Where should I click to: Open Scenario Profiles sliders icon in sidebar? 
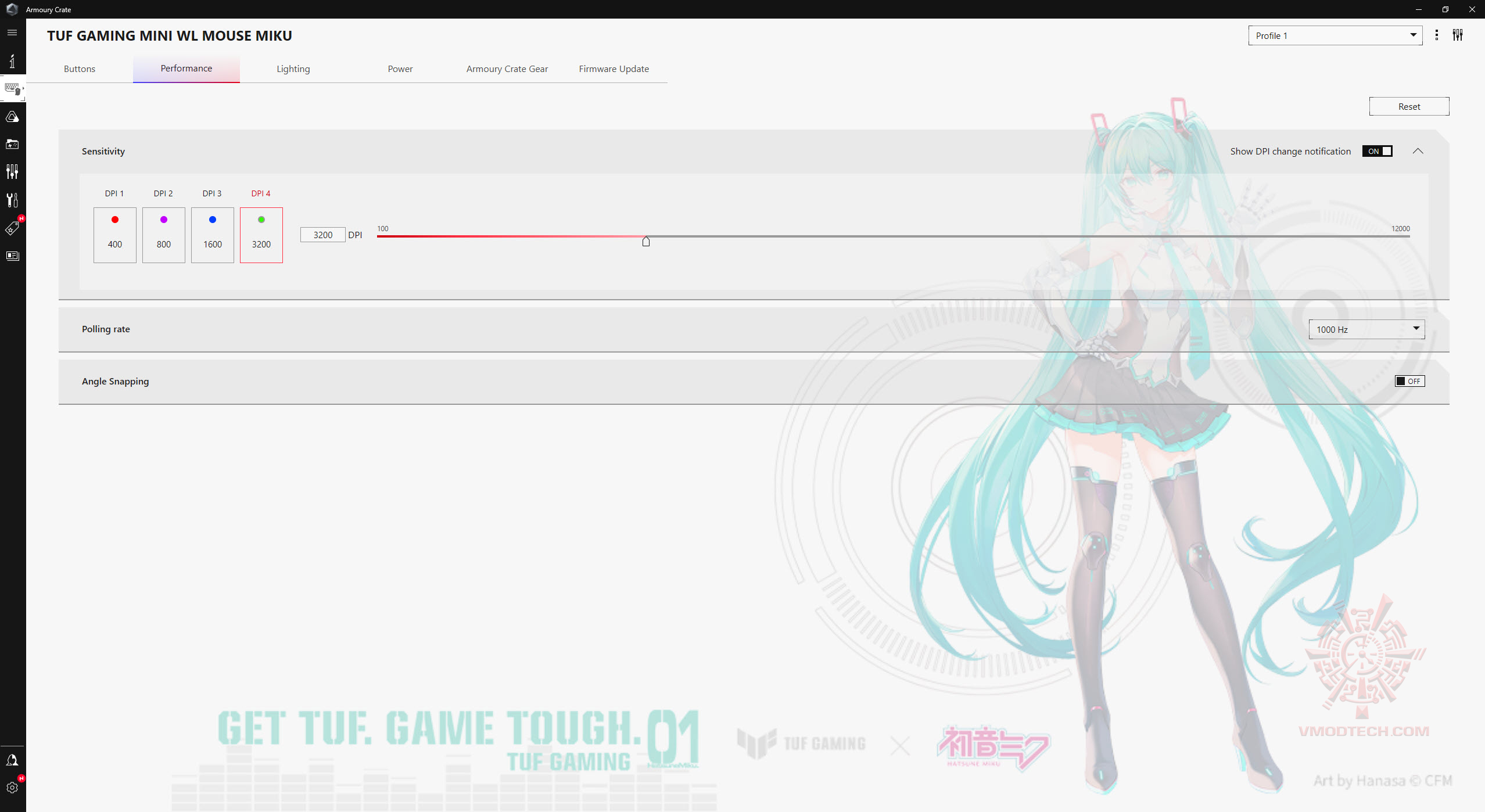(12, 171)
